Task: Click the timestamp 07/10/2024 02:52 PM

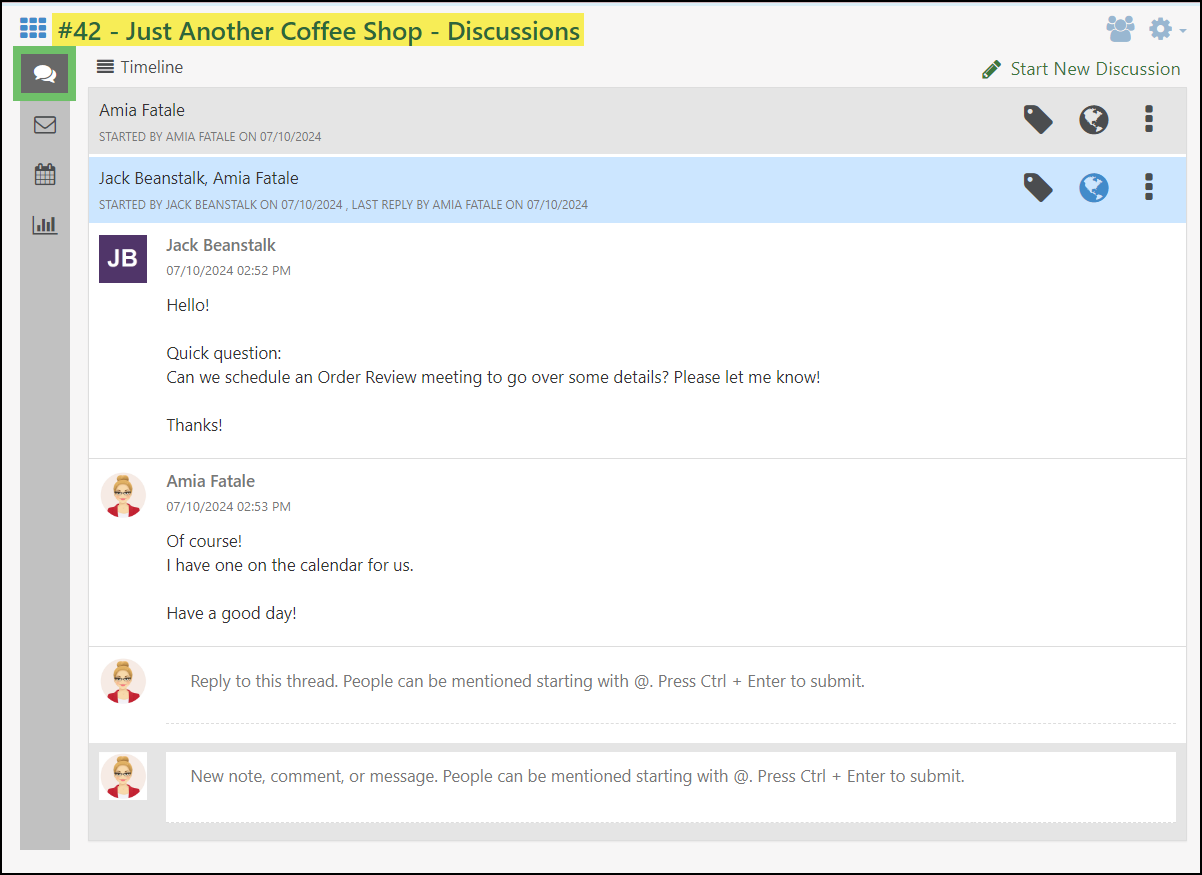Action: point(229,270)
